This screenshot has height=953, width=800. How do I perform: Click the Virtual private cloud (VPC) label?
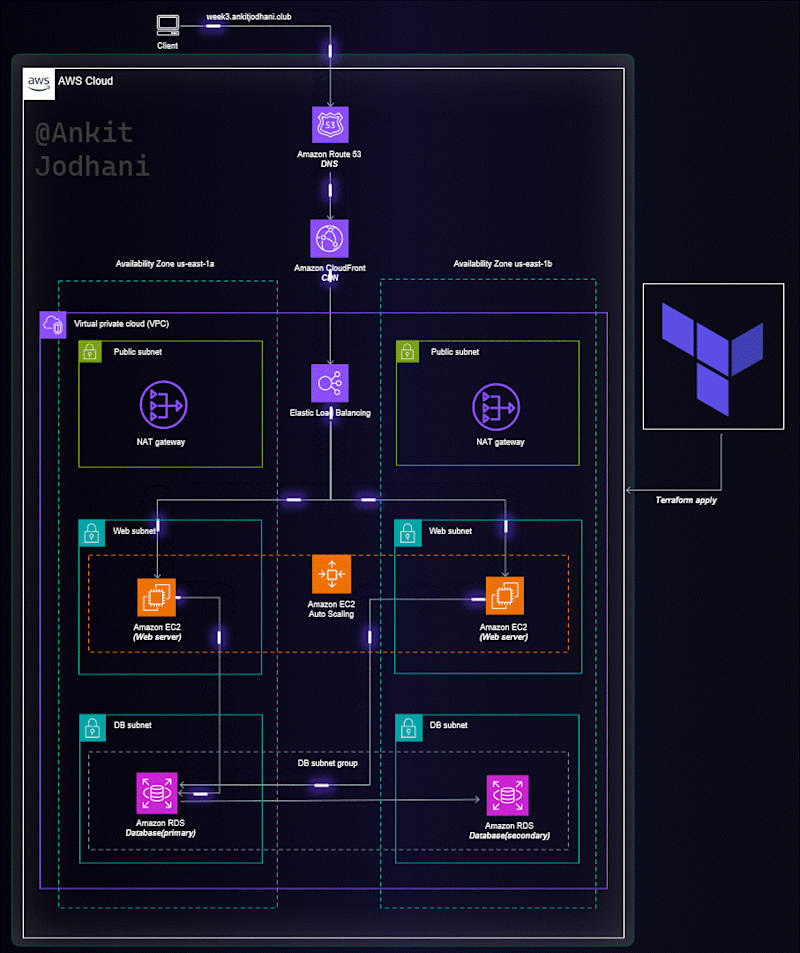(122, 324)
